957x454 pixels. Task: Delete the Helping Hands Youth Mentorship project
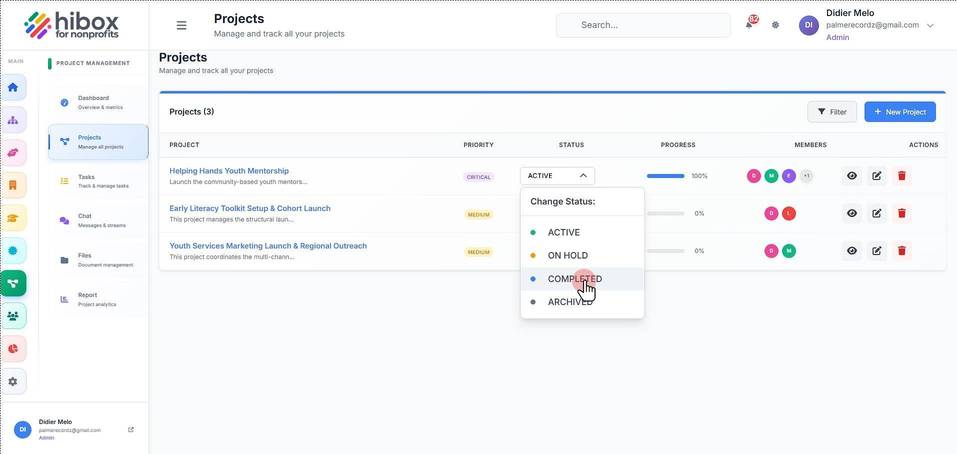coord(901,176)
